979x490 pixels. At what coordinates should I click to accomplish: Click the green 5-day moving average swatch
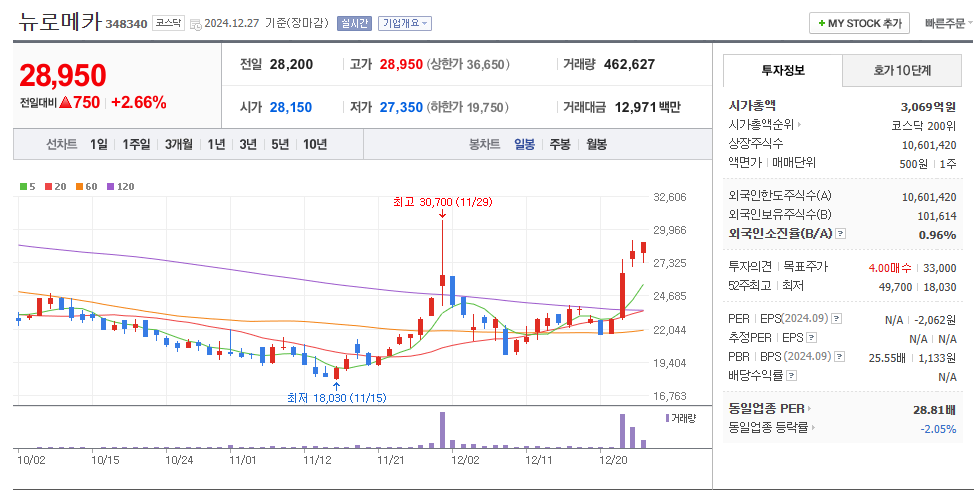pyautogui.click(x=23, y=187)
